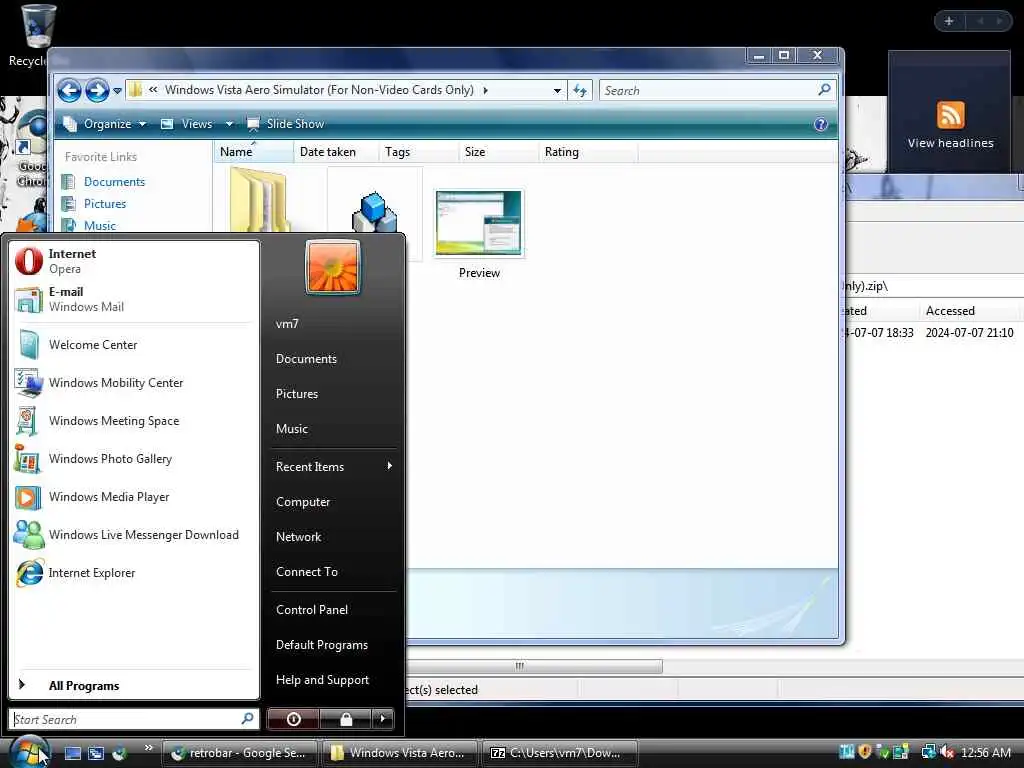Screen dimensions: 1024x768
Task: Sort by the Rating column header
Action: (588, 152)
